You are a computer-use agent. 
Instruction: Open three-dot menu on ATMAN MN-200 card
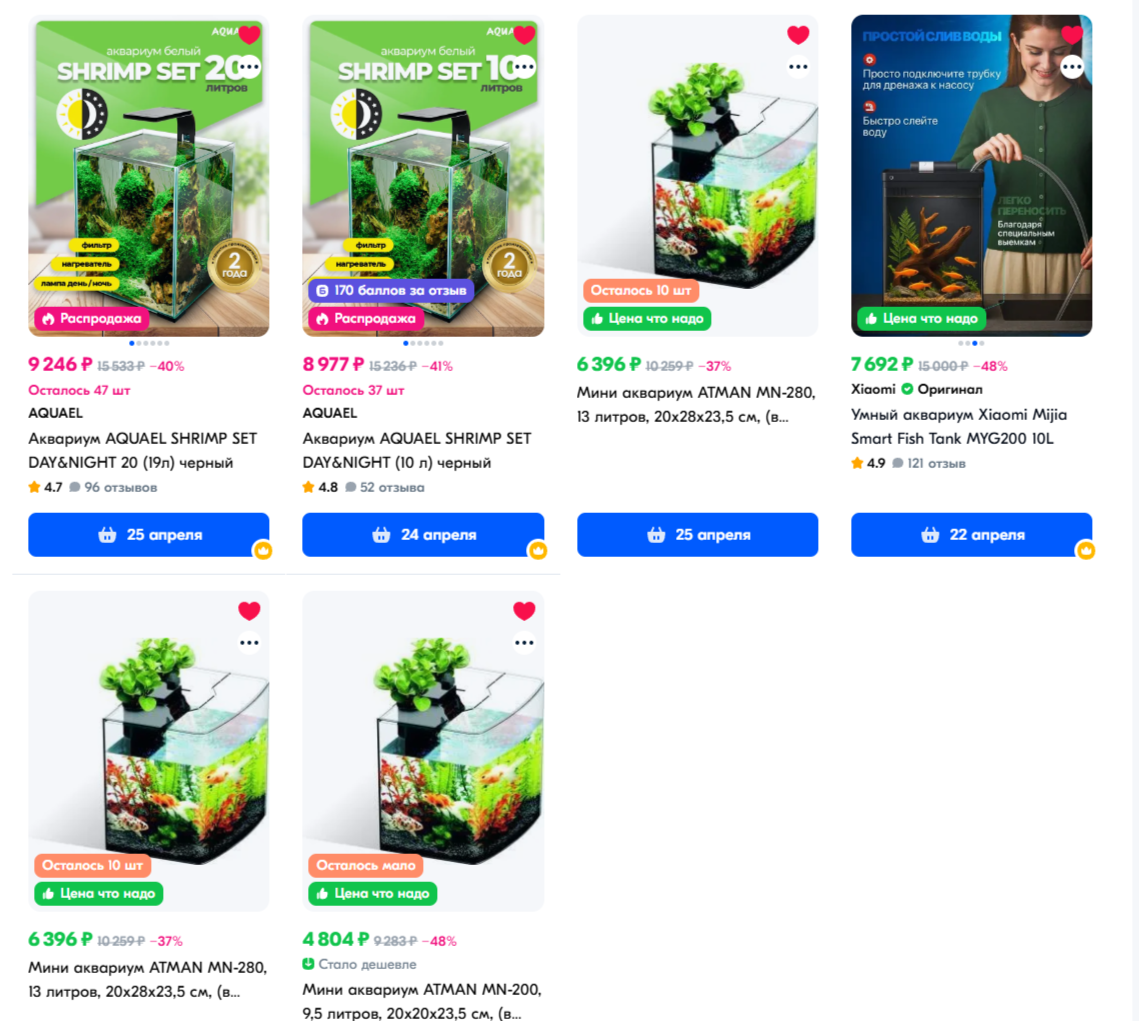524,643
